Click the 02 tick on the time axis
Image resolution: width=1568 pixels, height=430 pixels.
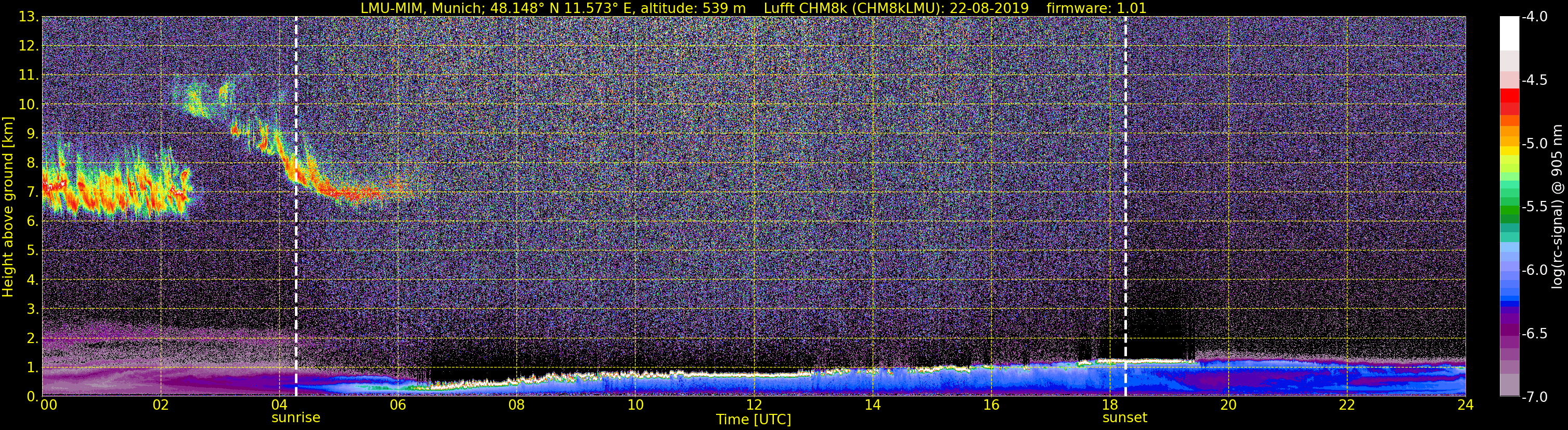(x=161, y=406)
